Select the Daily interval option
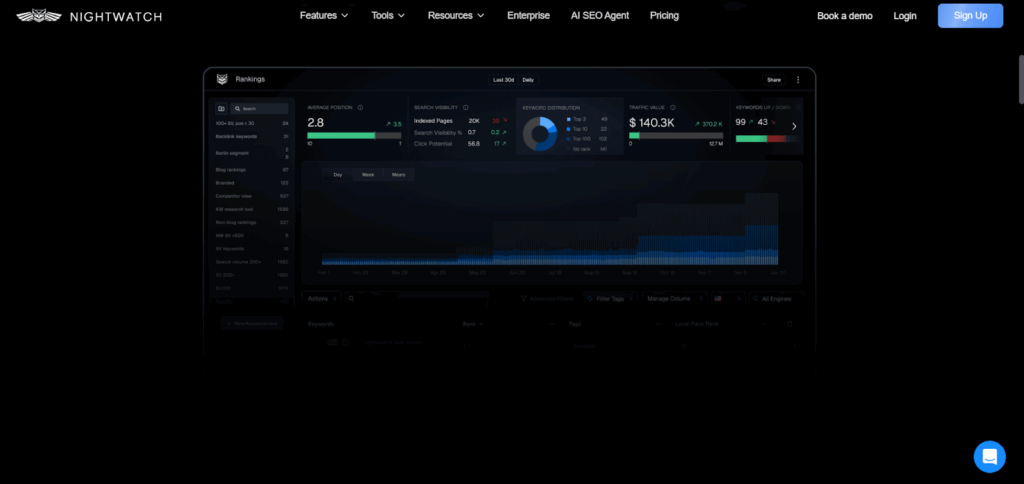 point(528,79)
